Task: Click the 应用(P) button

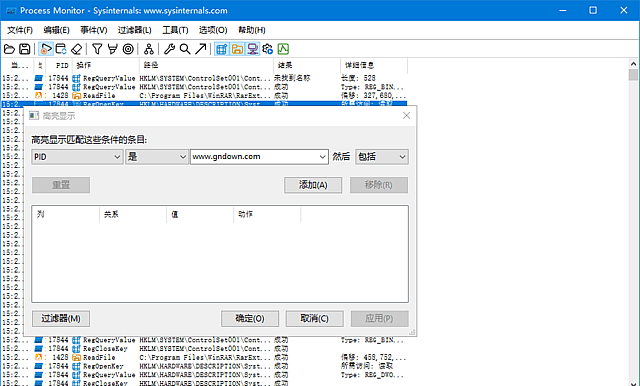Action: [x=379, y=318]
